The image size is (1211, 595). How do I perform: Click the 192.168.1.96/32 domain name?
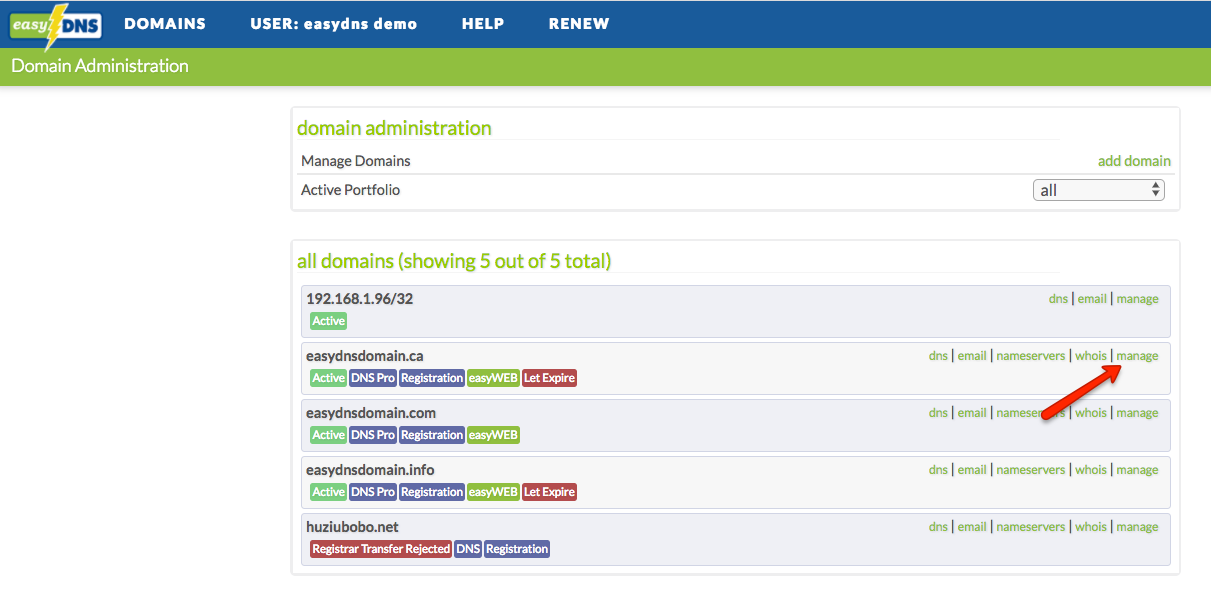pos(360,299)
